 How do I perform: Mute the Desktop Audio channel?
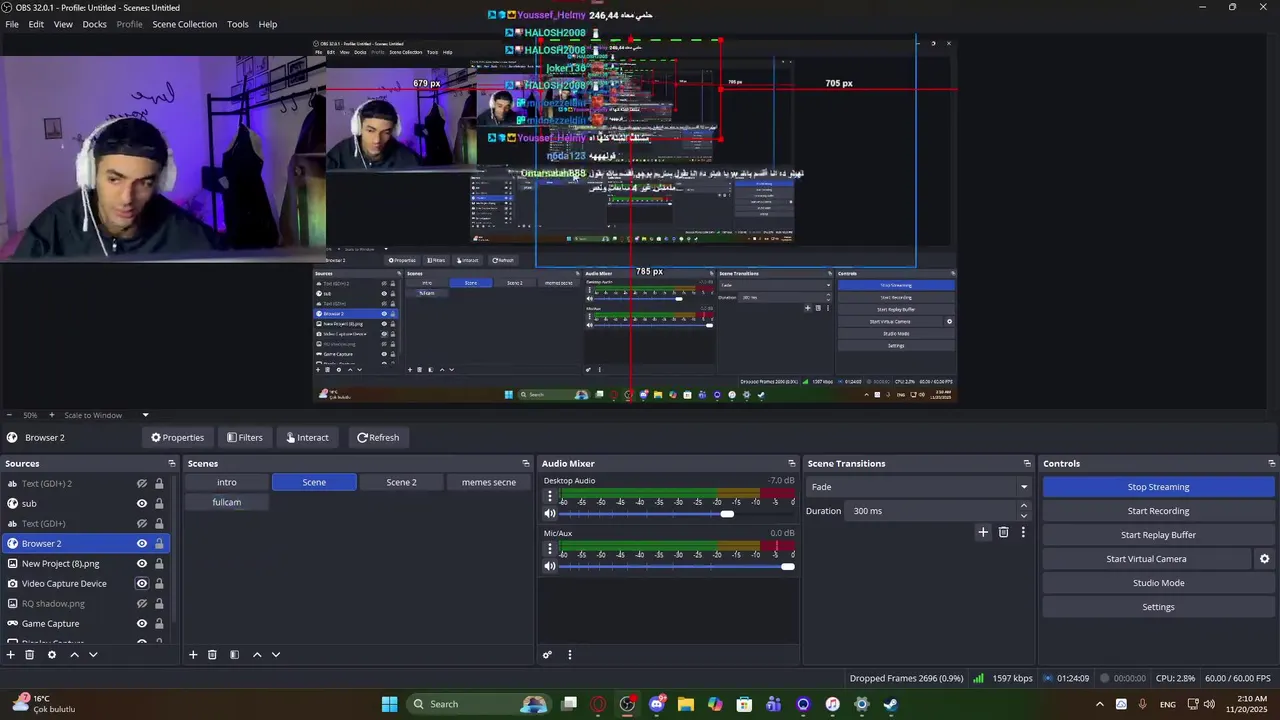pyautogui.click(x=550, y=513)
